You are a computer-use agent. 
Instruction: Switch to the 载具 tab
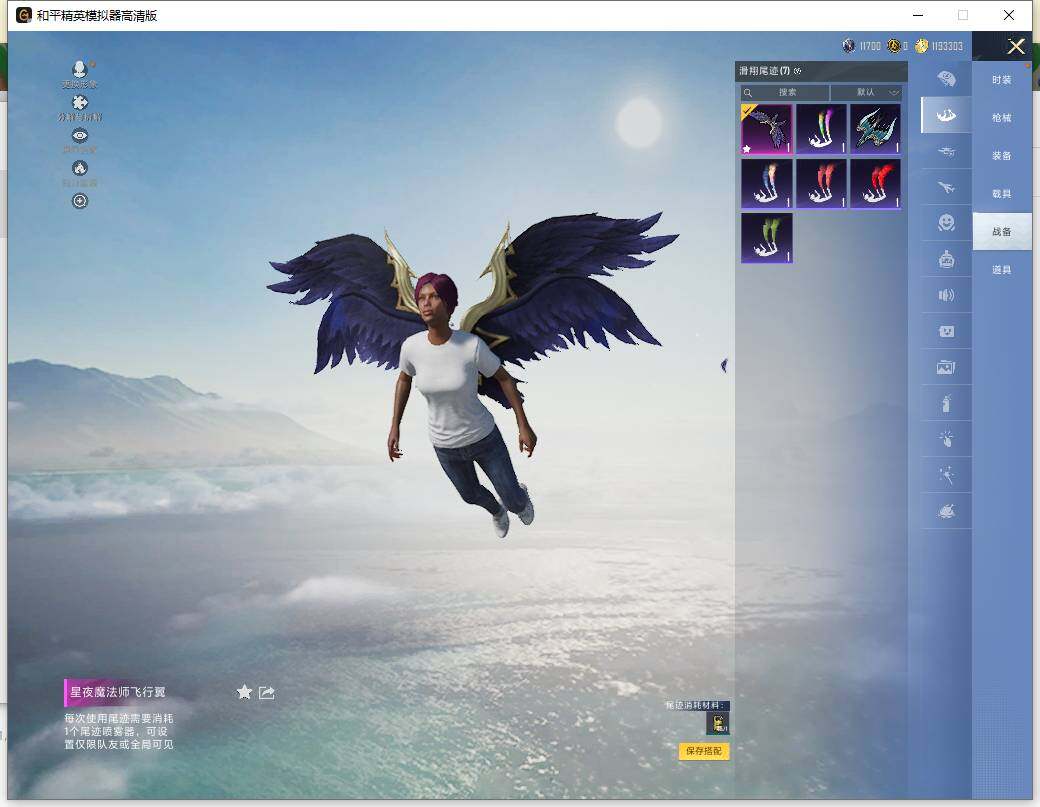[x=1002, y=194]
